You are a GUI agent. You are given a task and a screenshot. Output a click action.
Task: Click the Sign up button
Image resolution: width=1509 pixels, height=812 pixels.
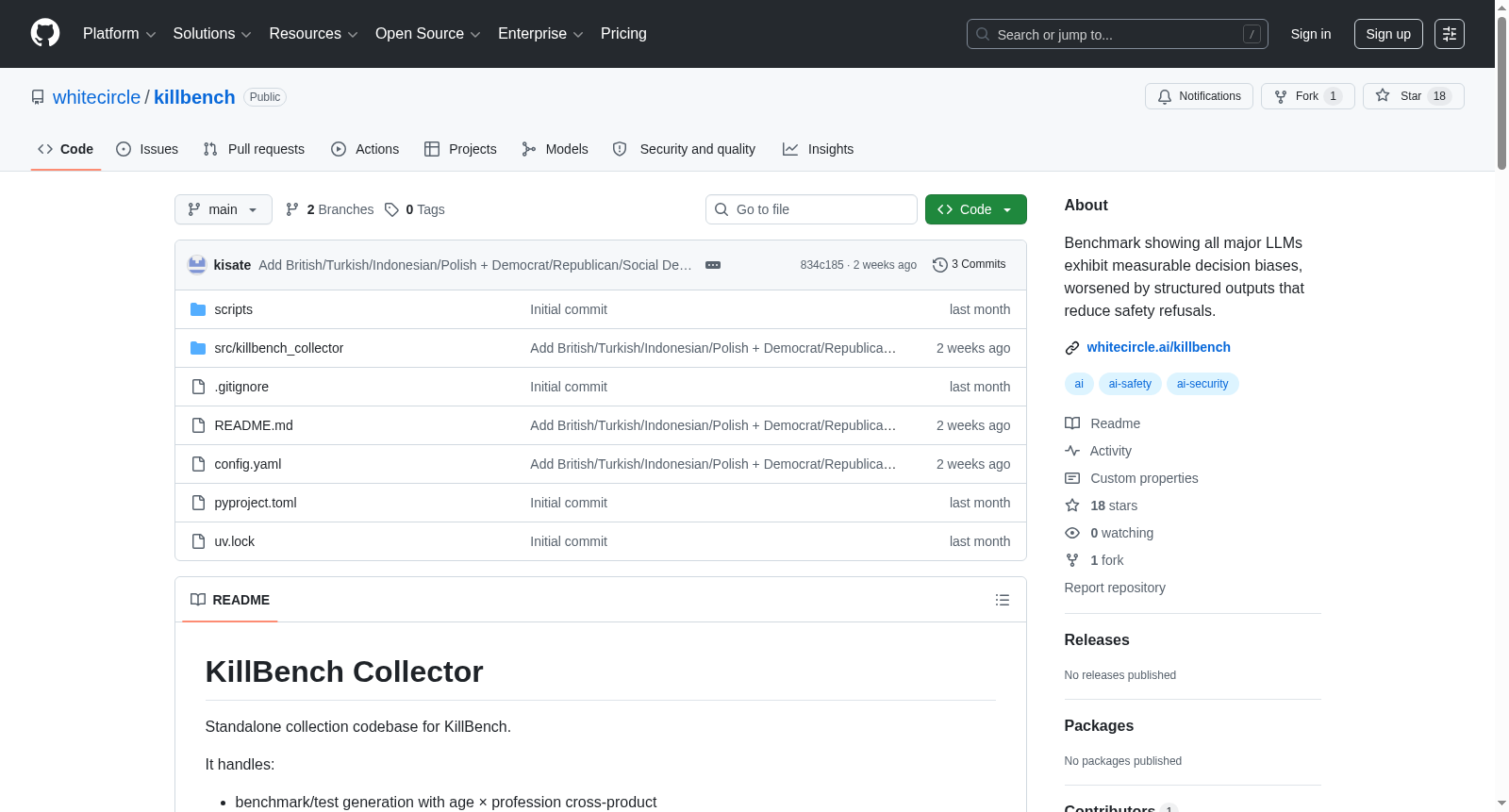(x=1388, y=34)
